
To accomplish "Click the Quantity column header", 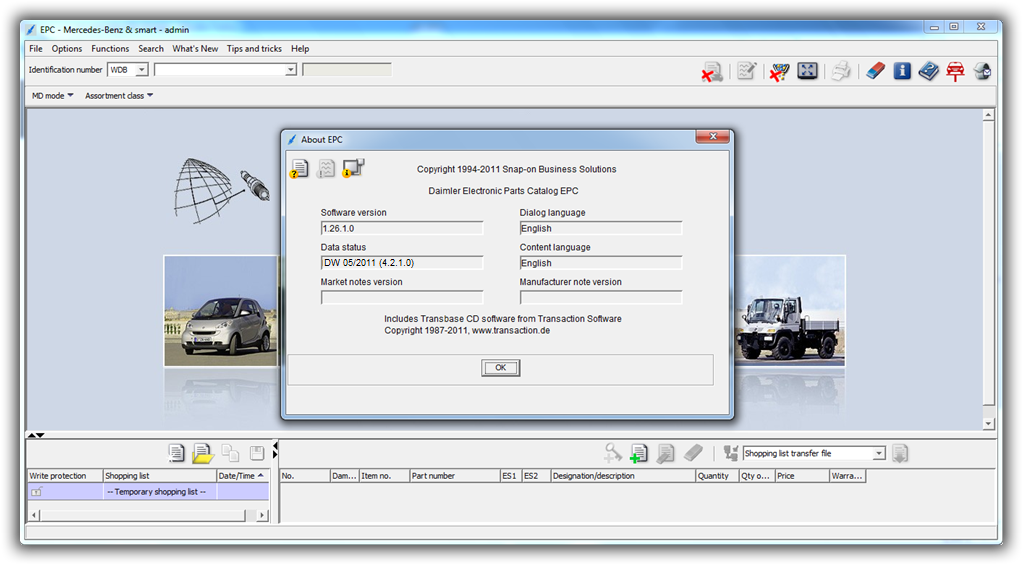I will [717, 476].
